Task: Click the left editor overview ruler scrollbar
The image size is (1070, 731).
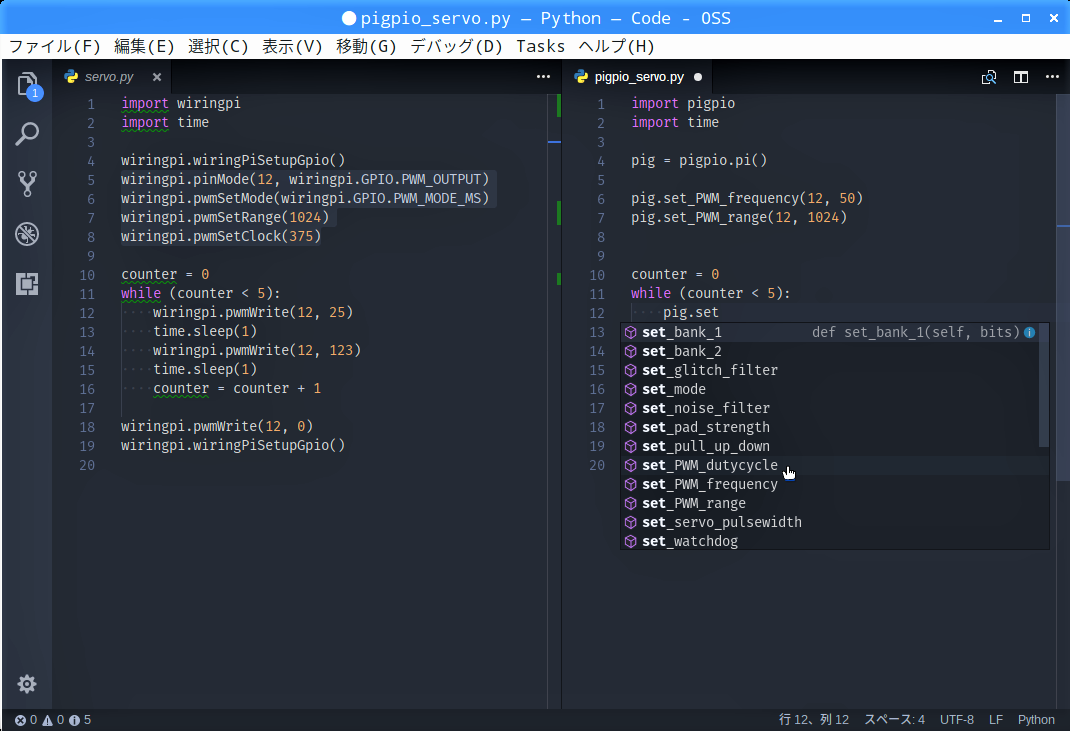Action: pyautogui.click(x=554, y=401)
